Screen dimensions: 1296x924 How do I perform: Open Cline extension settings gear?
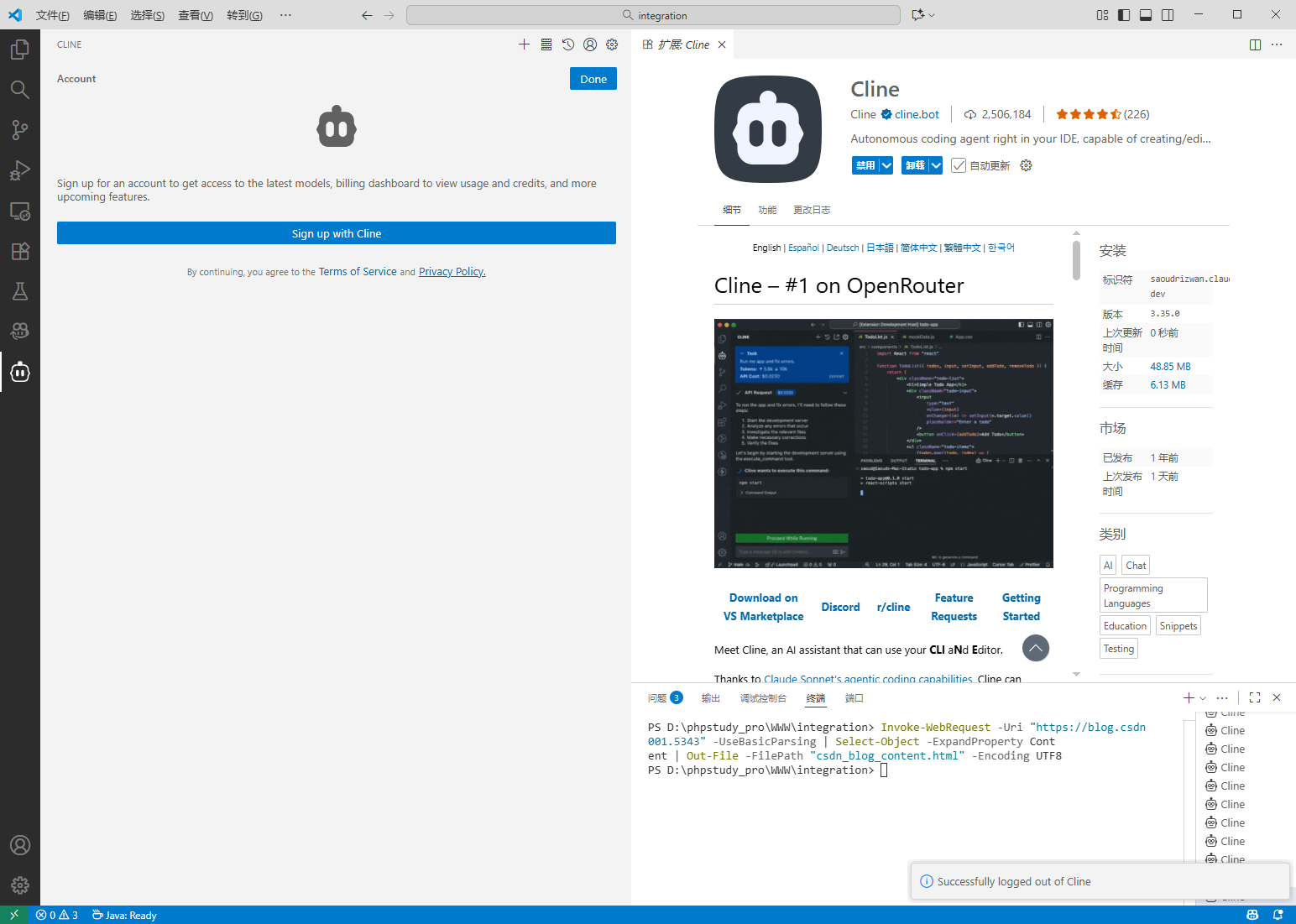pos(1026,165)
